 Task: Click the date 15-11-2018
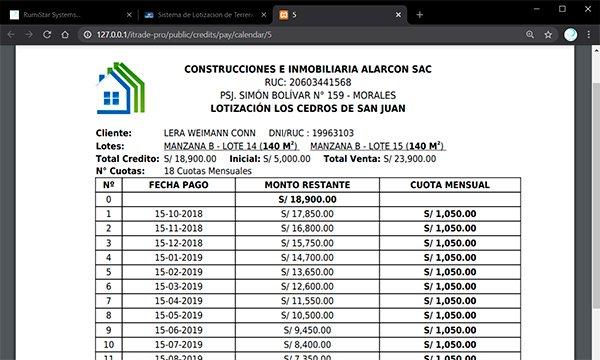point(179,228)
